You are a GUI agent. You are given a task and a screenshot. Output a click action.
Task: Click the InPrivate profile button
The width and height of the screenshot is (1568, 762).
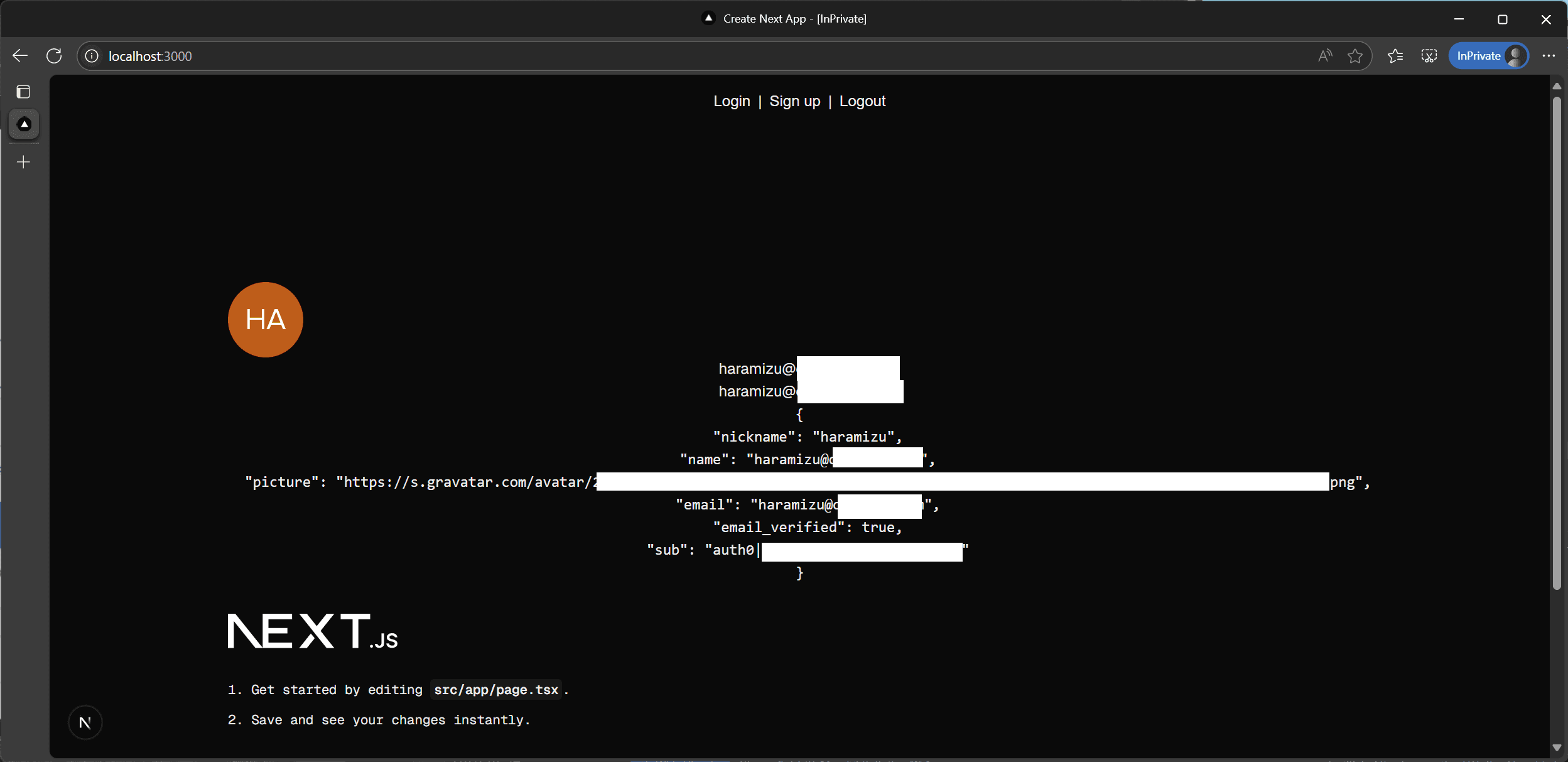tap(1488, 56)
